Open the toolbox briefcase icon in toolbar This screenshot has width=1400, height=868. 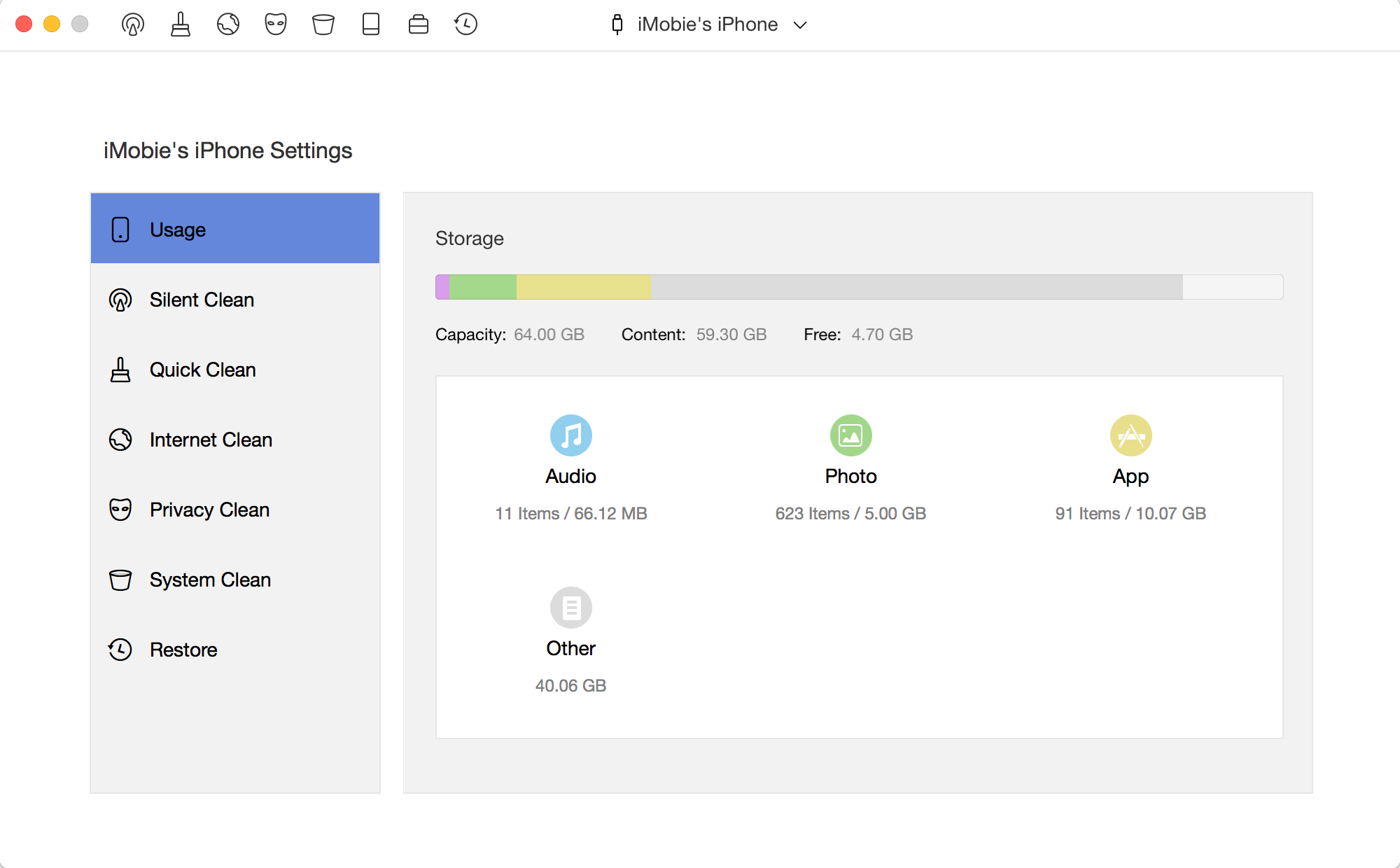tap(419, 24)
